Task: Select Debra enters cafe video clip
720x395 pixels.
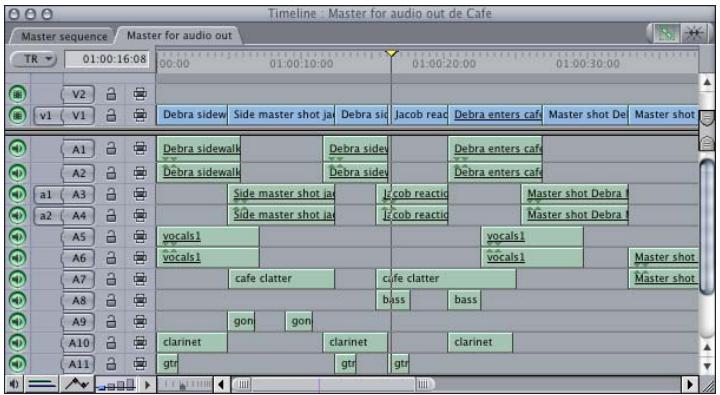Action: coord(495,115)
